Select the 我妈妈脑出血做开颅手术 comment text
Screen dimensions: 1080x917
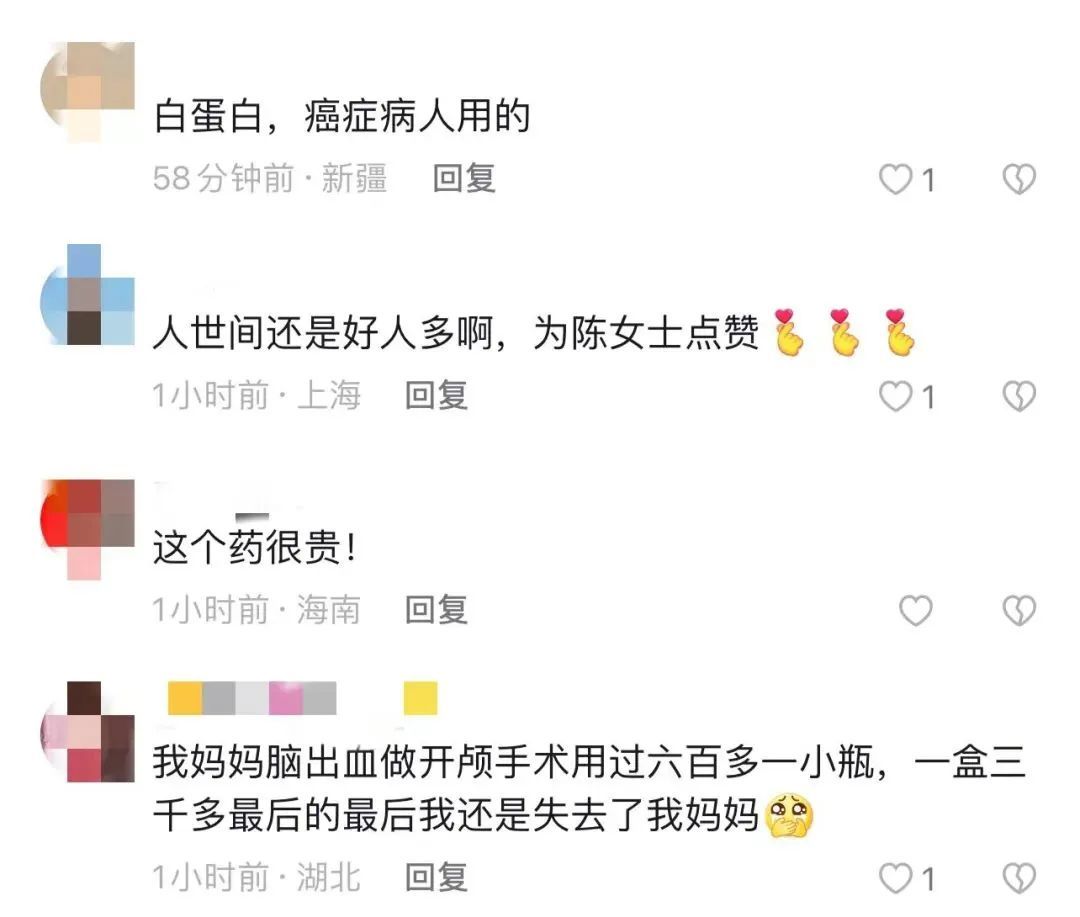tap(590, 789)
